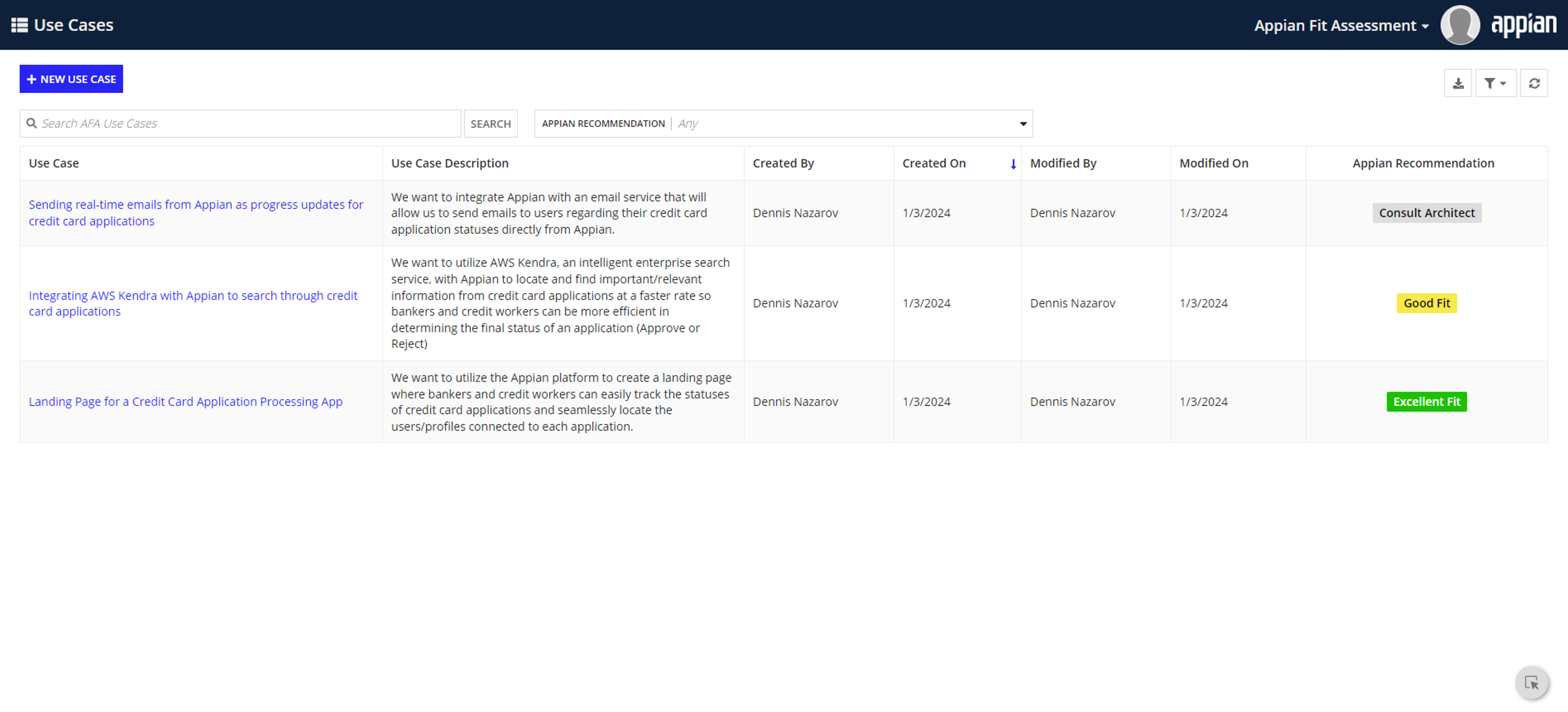Expand the Appian Recommendation filter dropdown

pyautogui.click(x=784, y=124)
